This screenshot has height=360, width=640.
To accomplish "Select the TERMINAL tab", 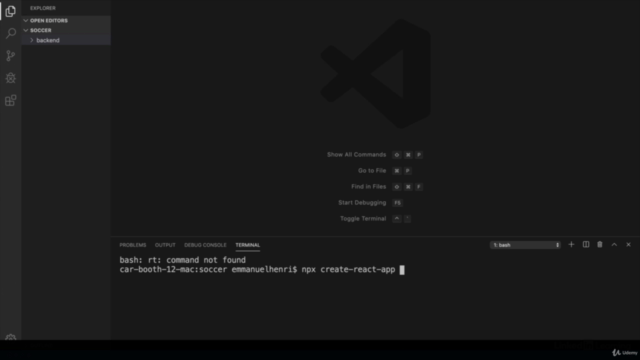I will tap(247, 245).
